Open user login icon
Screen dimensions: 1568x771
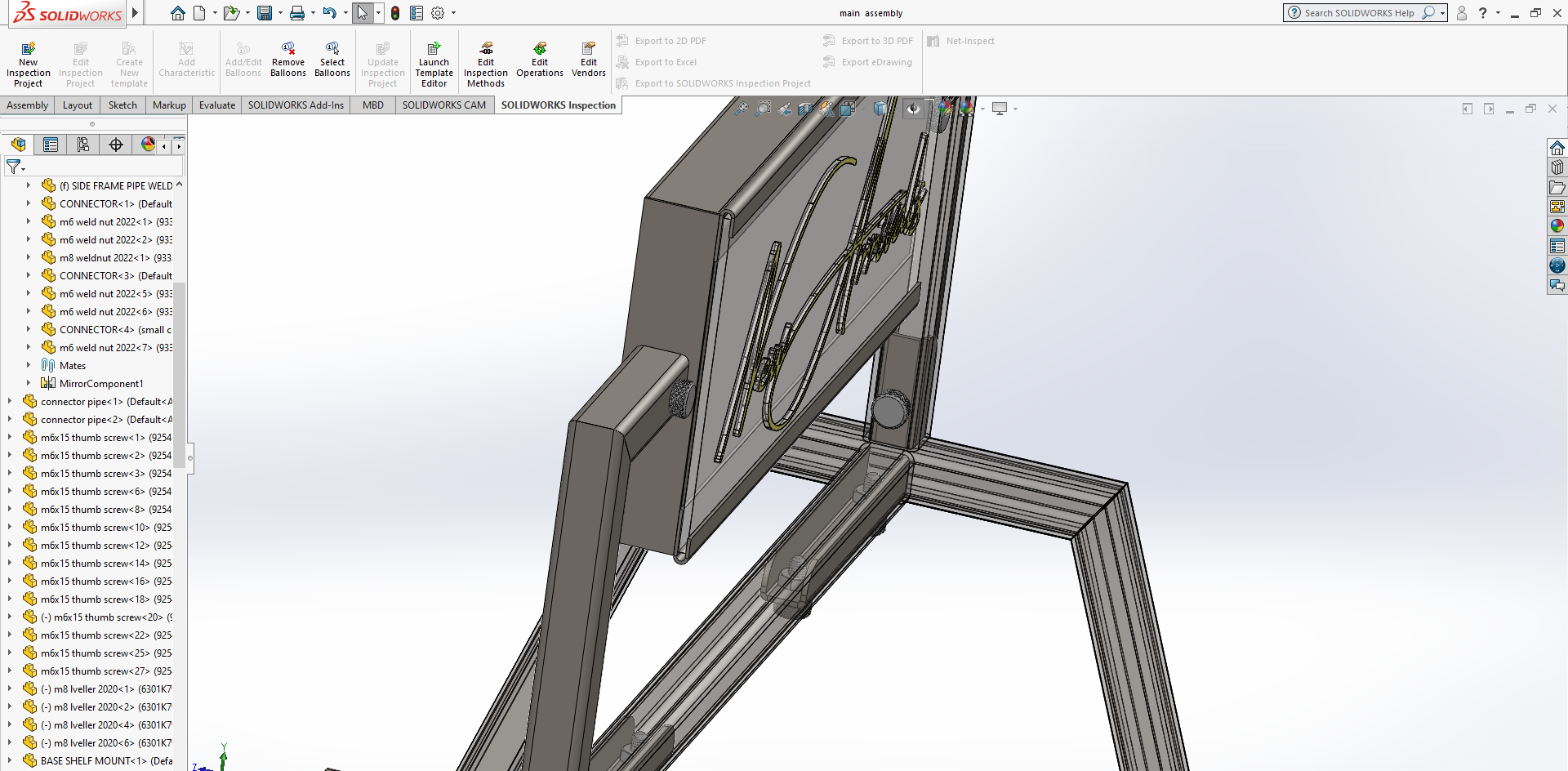1462,13
